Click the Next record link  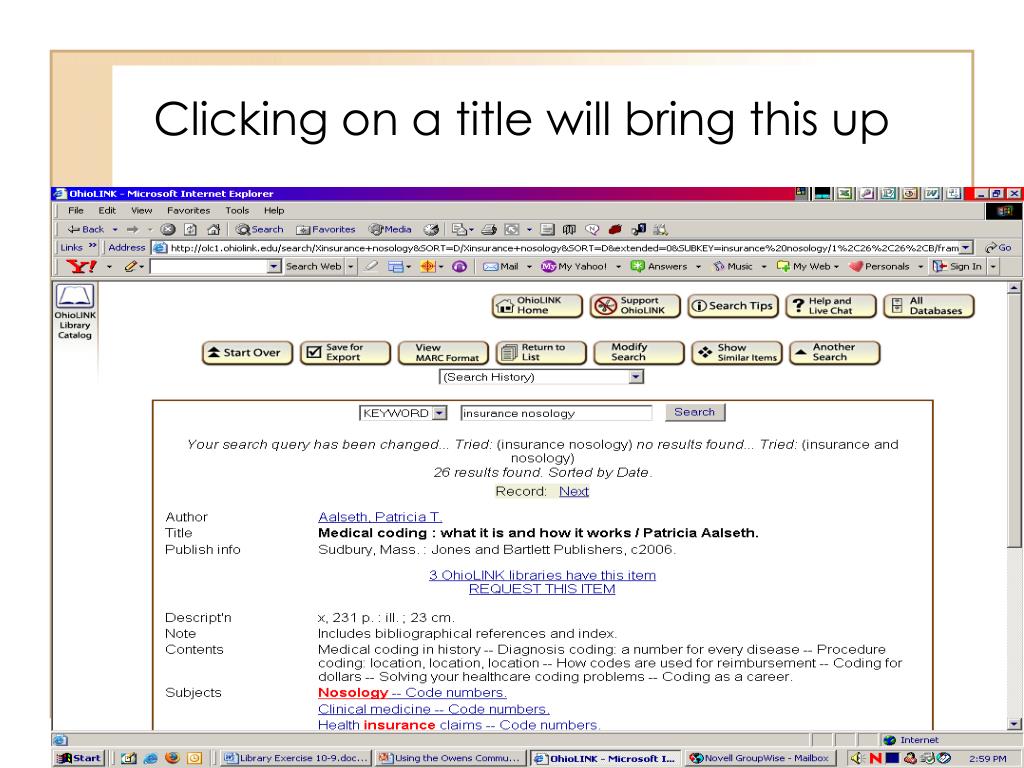click(x=574, y=492)
